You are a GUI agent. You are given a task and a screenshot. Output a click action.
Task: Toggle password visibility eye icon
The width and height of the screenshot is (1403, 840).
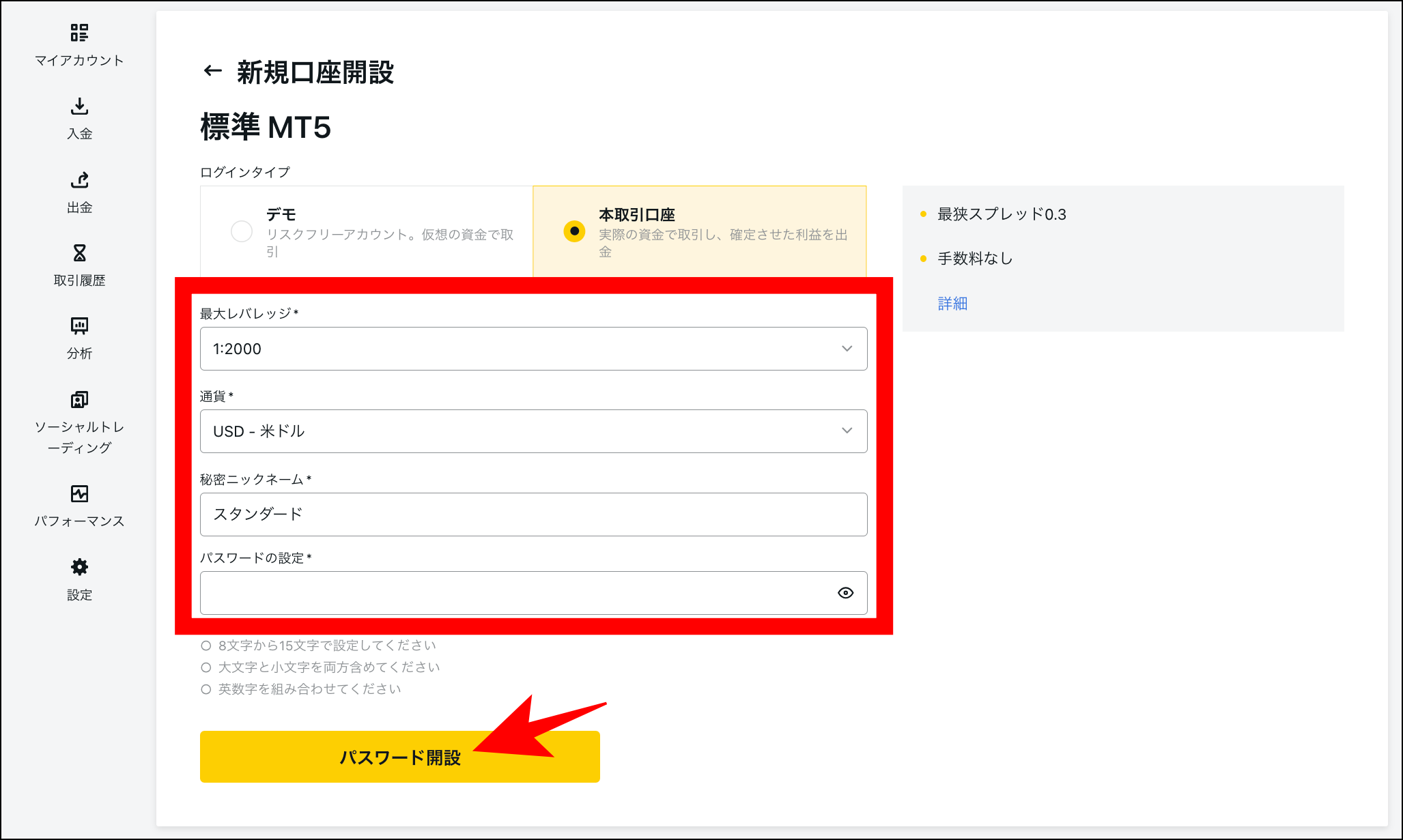[845, 593]
